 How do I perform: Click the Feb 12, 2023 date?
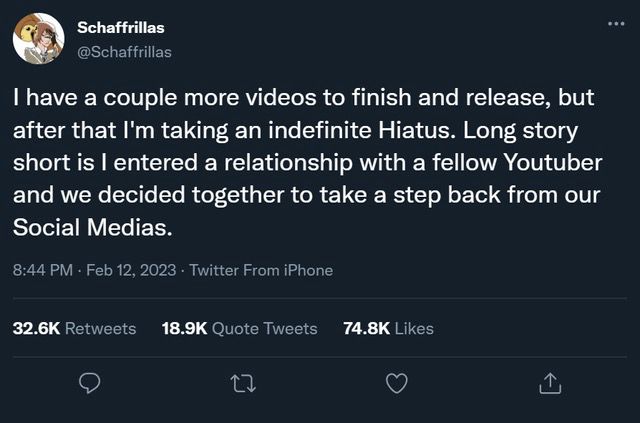(132, 270)
